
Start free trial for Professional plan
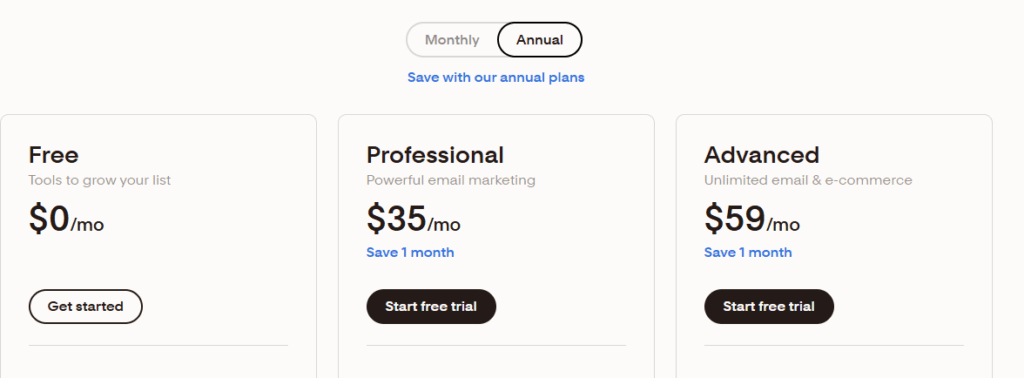click(431, 306)
